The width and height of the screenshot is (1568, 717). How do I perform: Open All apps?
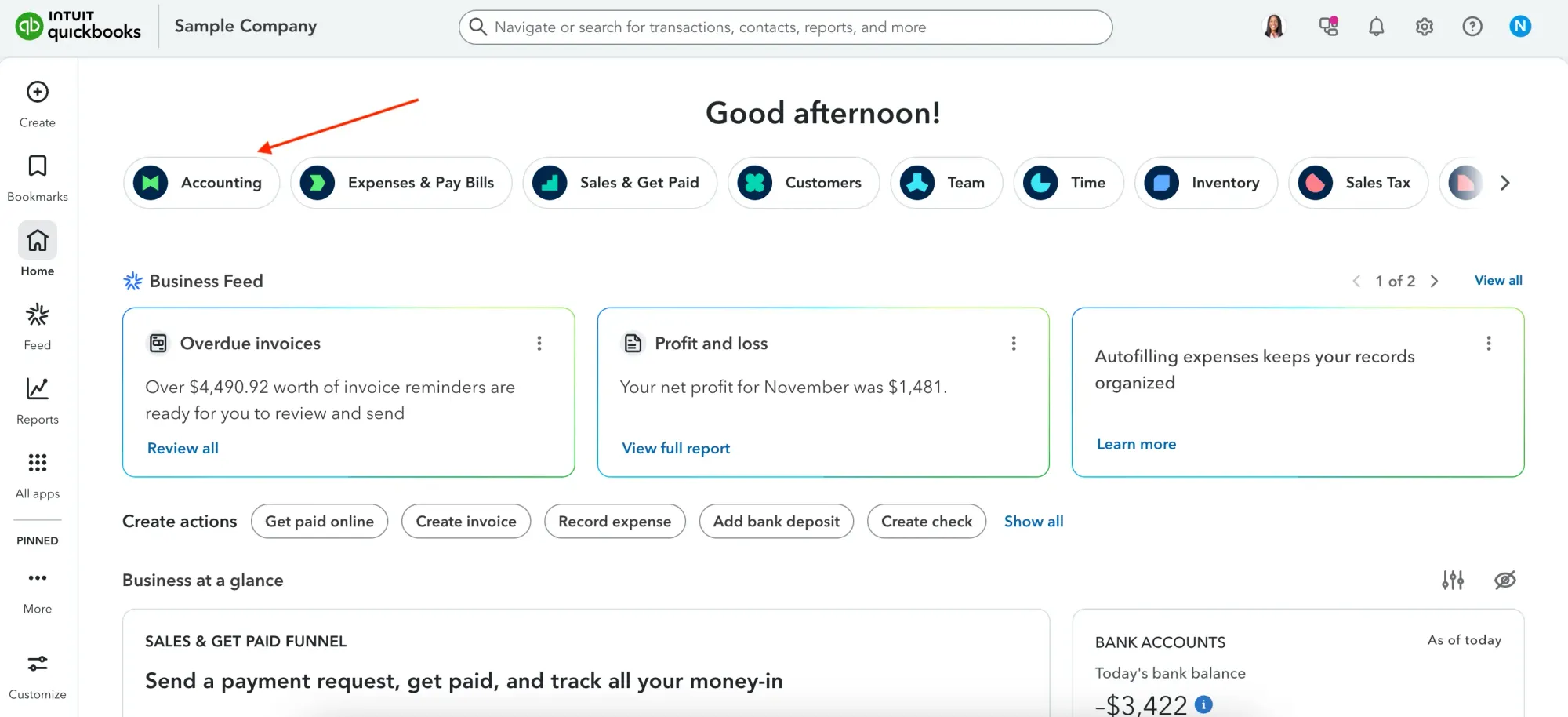[37, 474]
